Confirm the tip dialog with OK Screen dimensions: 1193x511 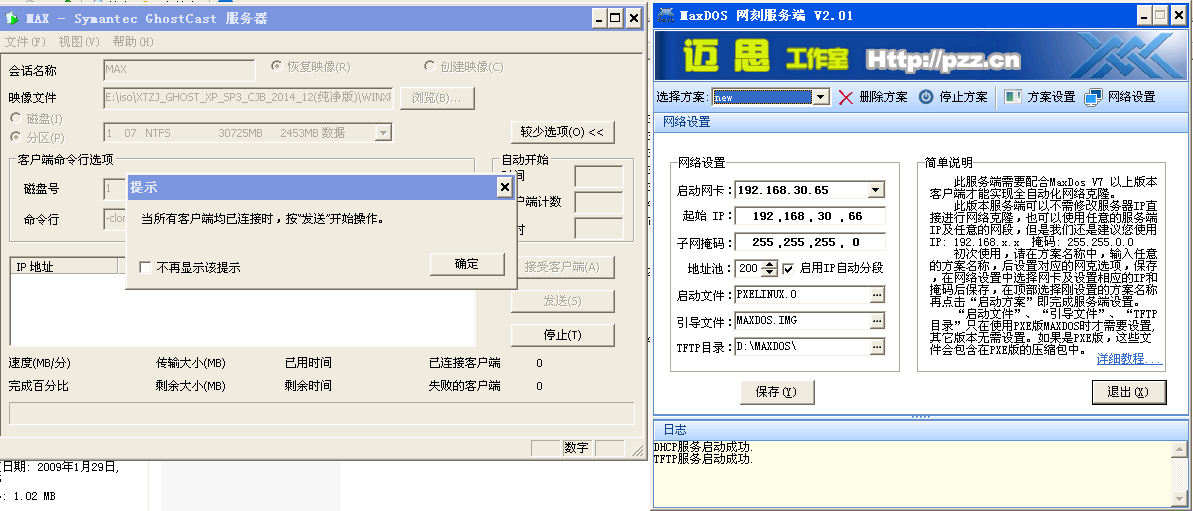(x=467, y=264)
